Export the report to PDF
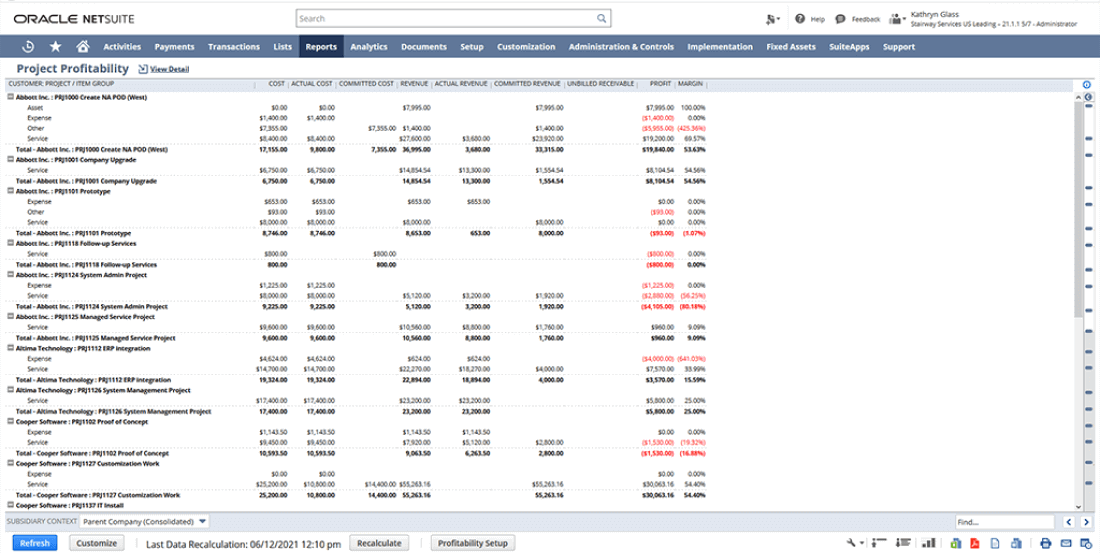This screenshot has width=1100, height=559. pyautogui.click(x=973, y=543)
